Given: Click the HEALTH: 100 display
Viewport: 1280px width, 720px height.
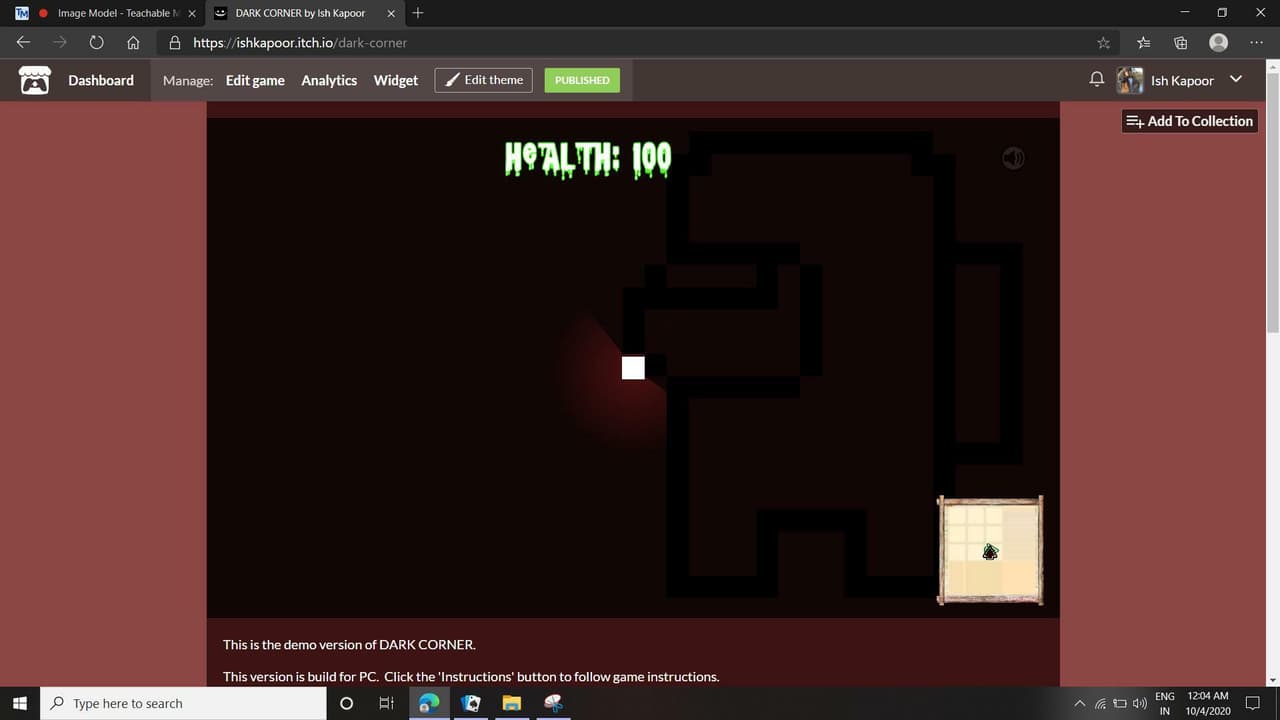Looking at the screenshot, I should pos(588,159).
